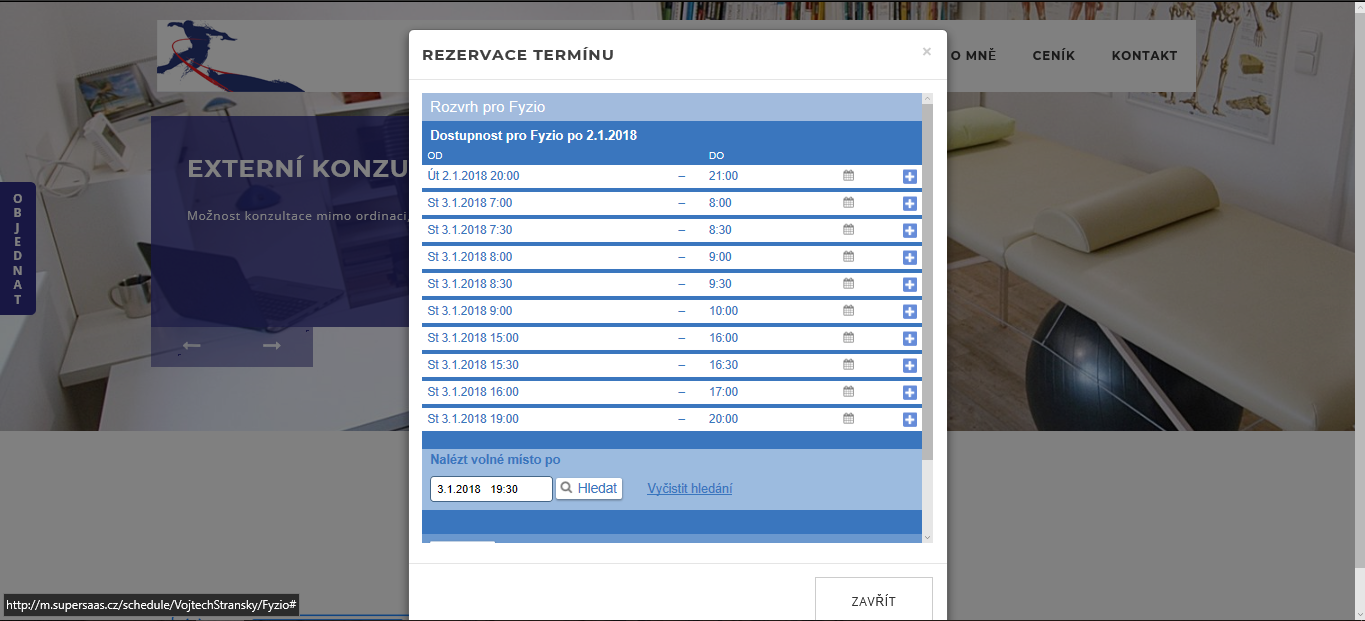Viewport: 1365px width, 621px height.
Task: Click the ZAVŘÍT button
Action: pyautogui.click(x=873, y=601)
